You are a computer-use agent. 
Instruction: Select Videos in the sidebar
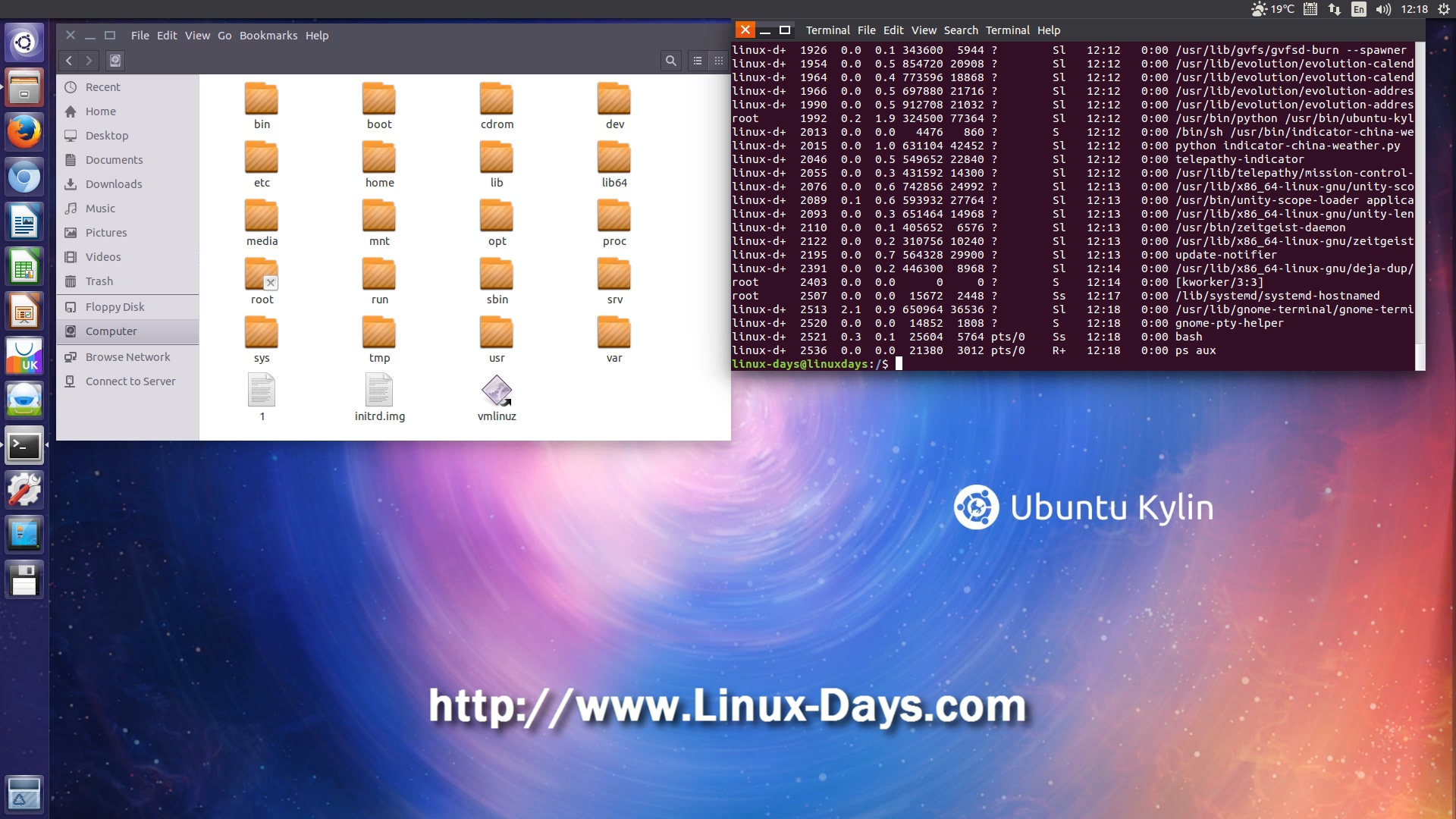pos(127,257)
